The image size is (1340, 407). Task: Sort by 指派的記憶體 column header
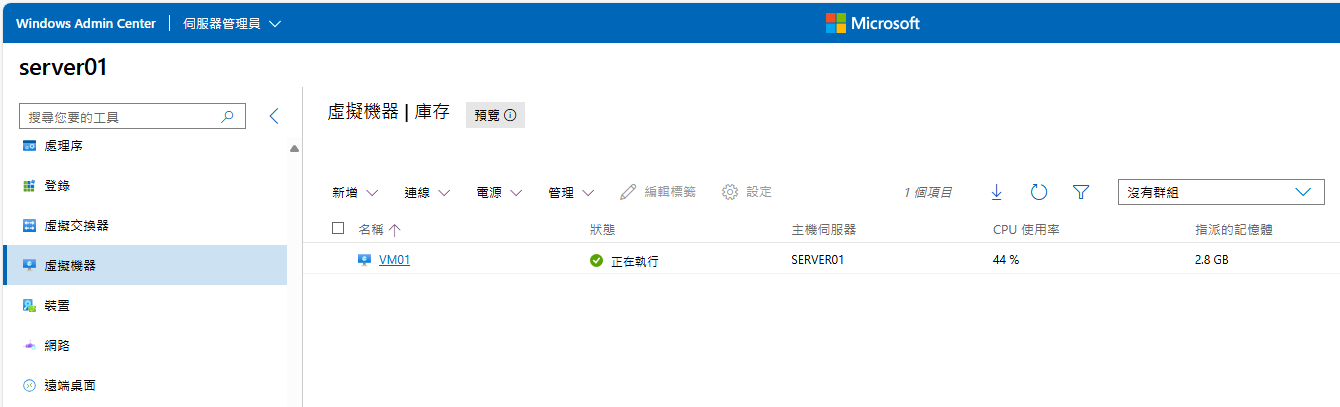tap(1234, 230)
